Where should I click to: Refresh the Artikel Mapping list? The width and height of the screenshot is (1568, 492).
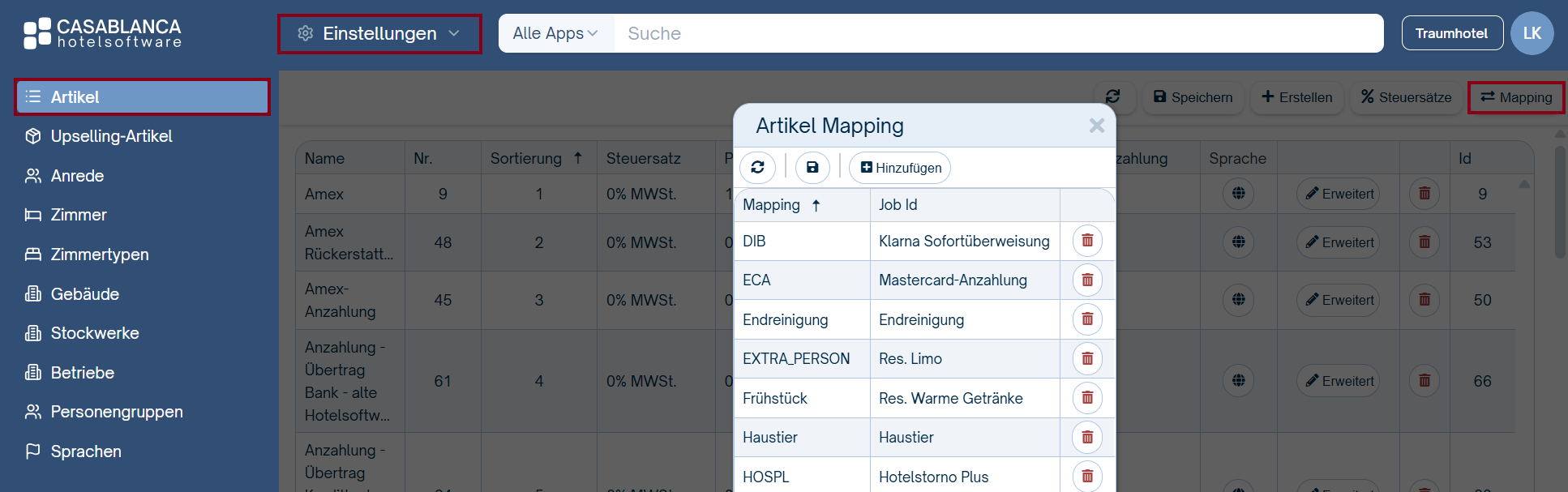click(x=757, y=168)
